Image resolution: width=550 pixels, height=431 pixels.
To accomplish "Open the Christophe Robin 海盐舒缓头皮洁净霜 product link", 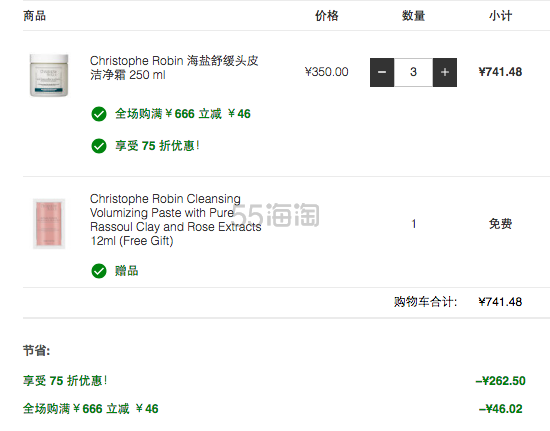I will [x=174, y=68].
